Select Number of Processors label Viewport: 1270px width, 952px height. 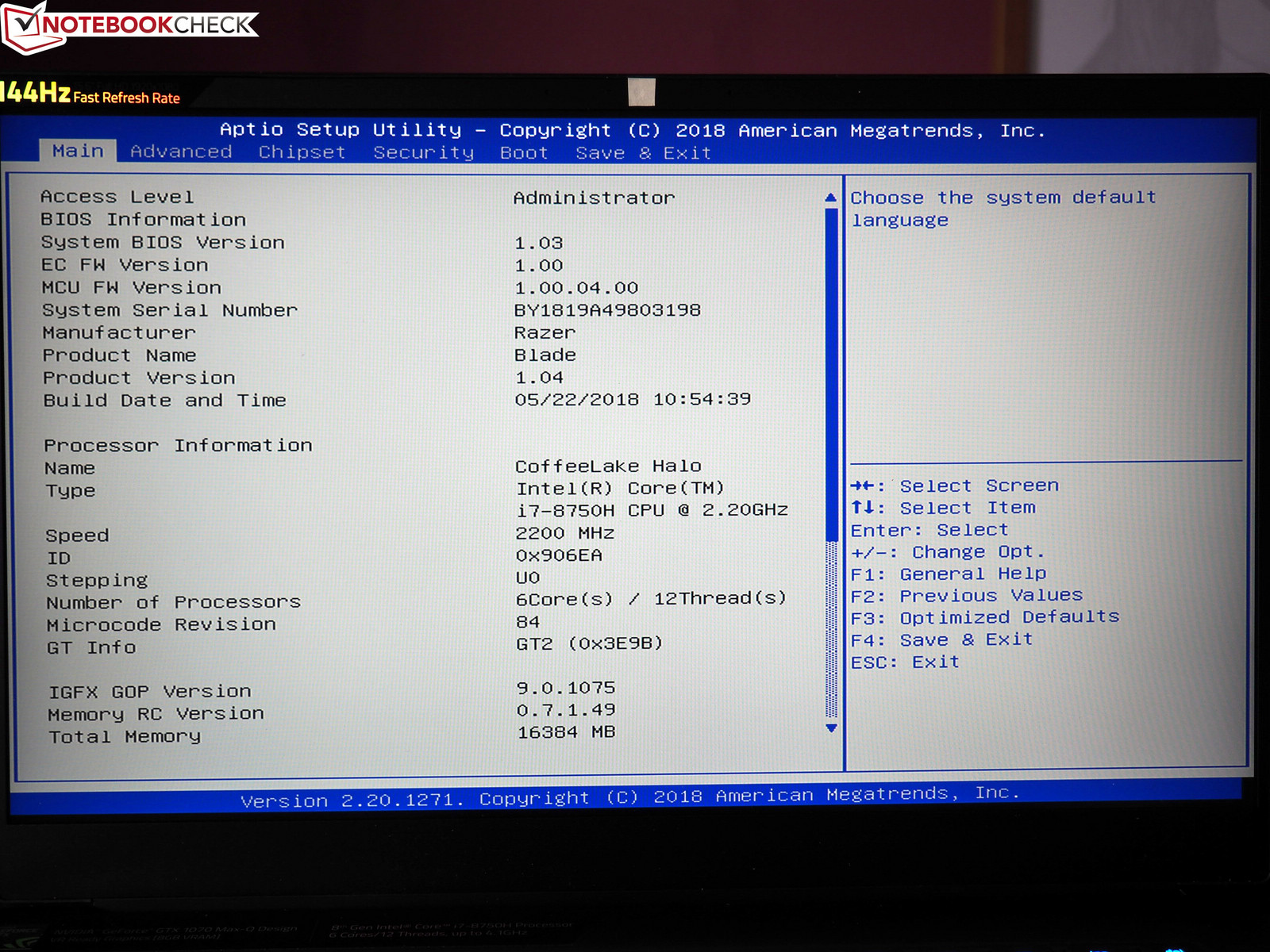click(174, 602)
